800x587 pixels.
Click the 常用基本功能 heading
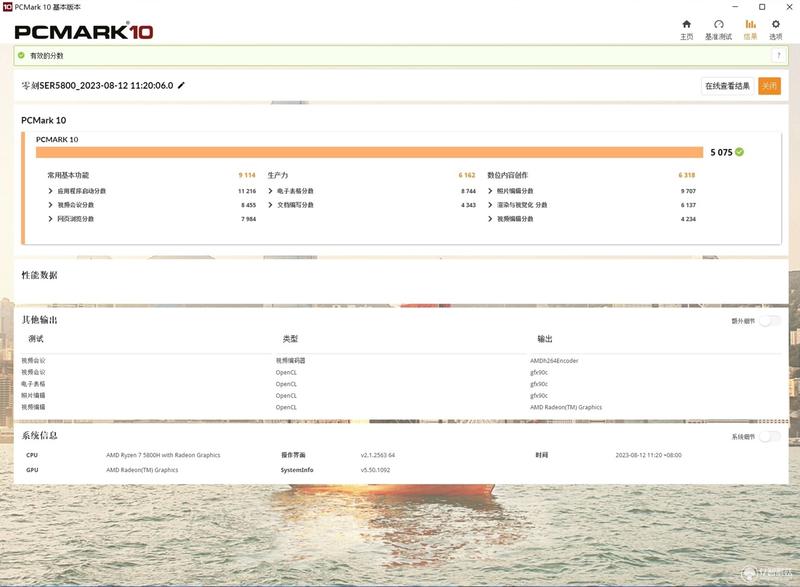coord(68,175)
